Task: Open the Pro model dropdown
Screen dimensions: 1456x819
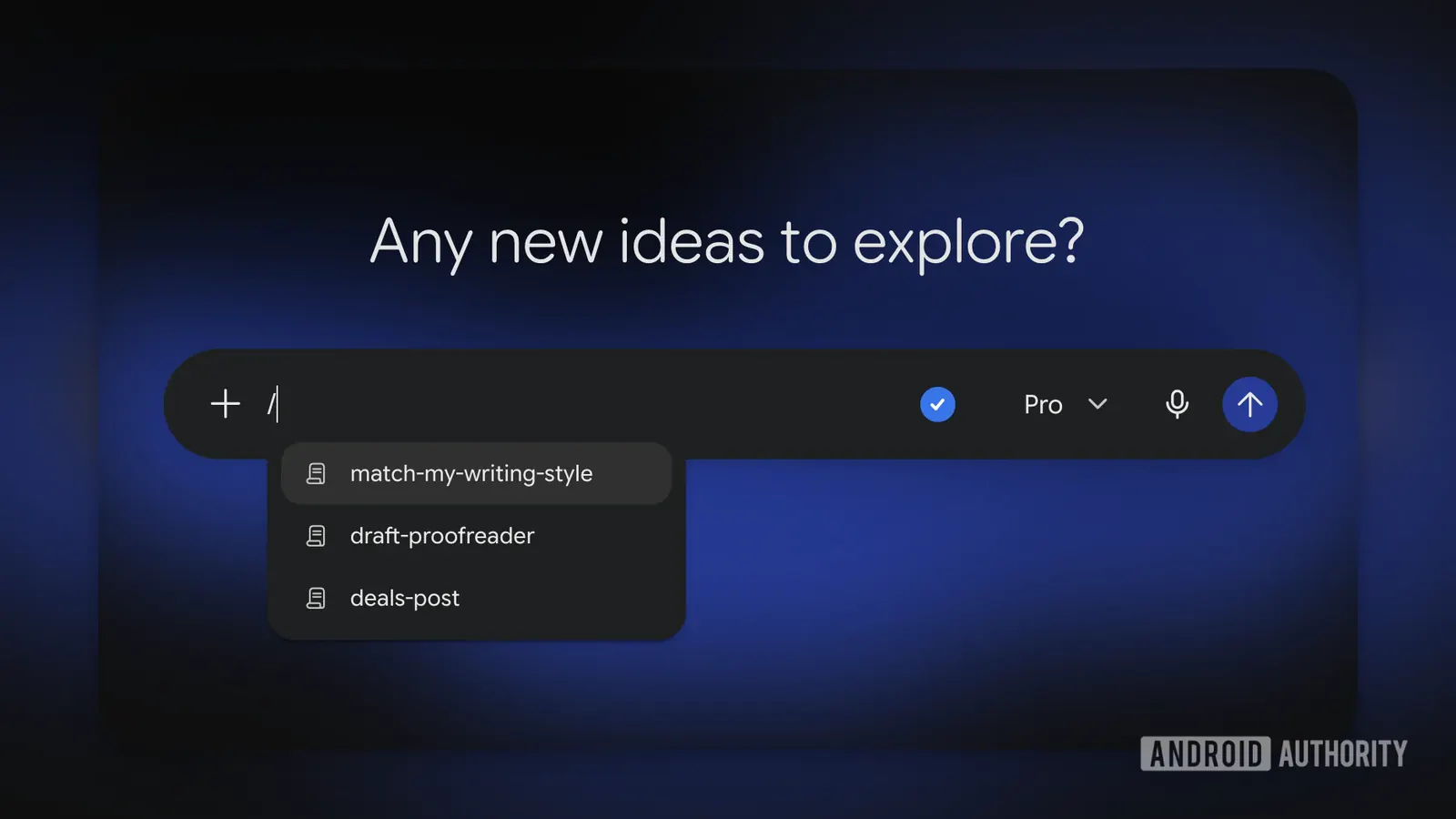Action: pyautogui.click(x=1066, y=404)
